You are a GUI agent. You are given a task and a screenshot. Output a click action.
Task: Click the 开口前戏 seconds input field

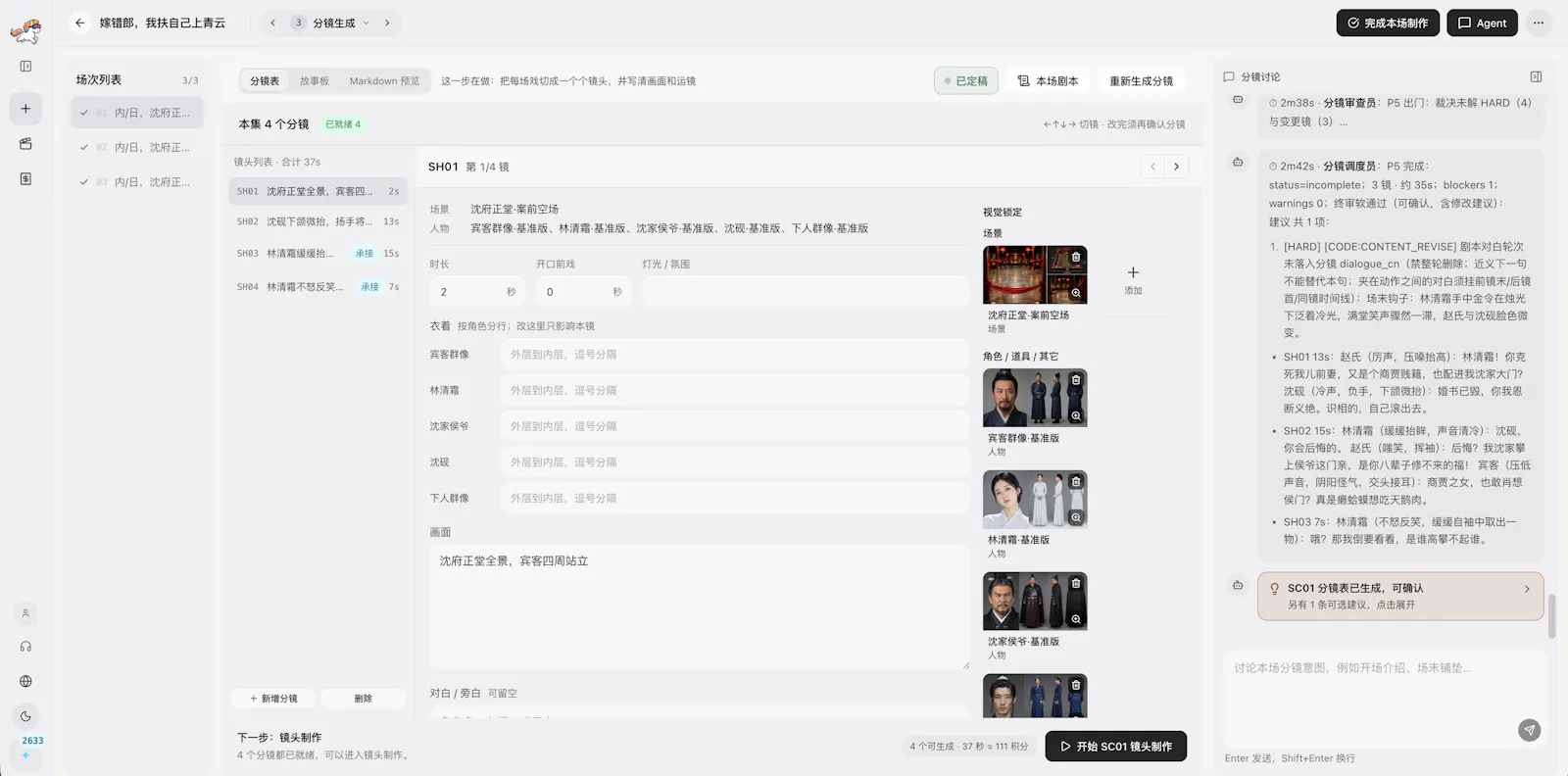(583, 292)
